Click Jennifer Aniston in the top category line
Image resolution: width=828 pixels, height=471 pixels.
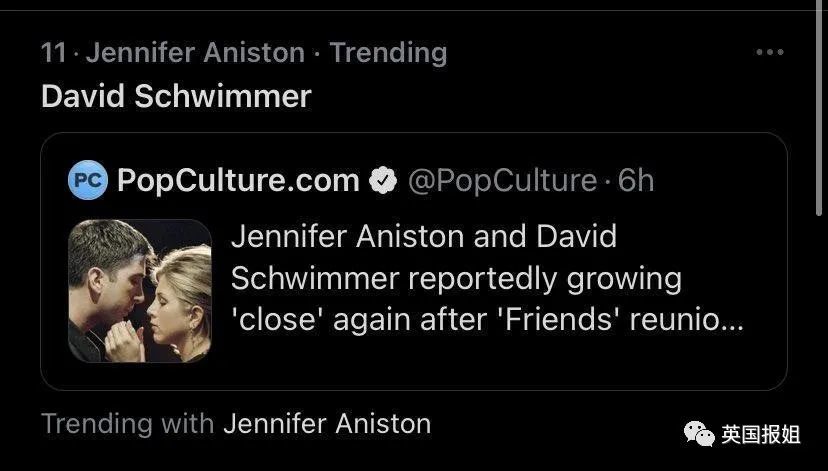coord(195,53)
